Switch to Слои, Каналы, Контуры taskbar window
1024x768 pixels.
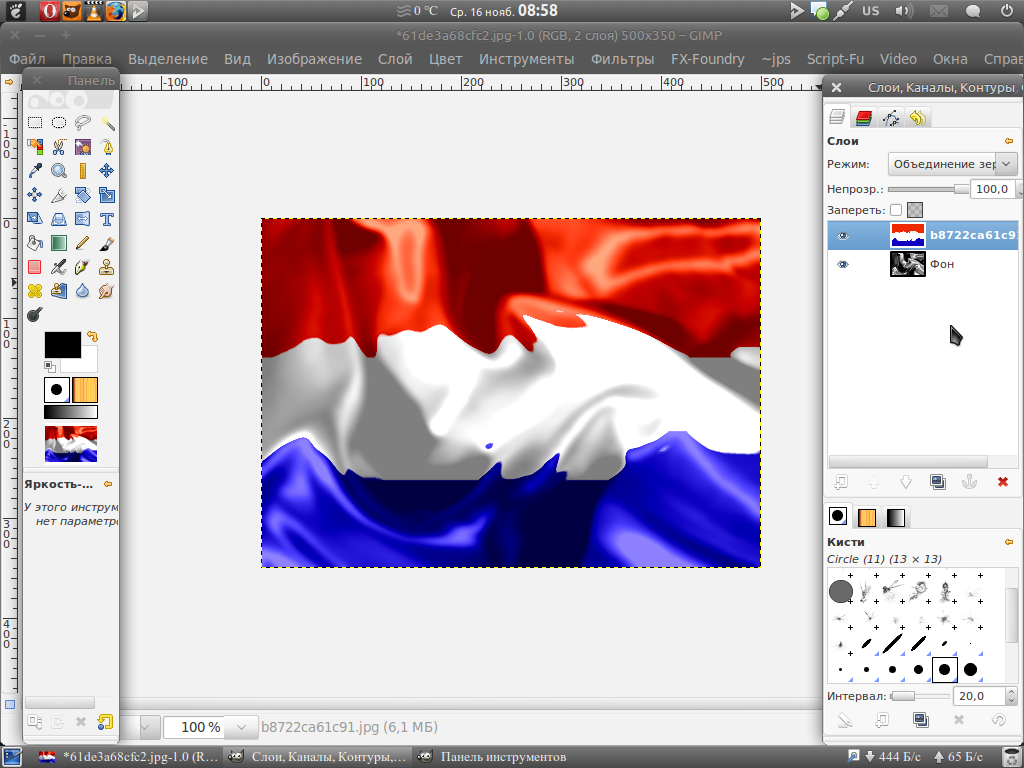318,757
